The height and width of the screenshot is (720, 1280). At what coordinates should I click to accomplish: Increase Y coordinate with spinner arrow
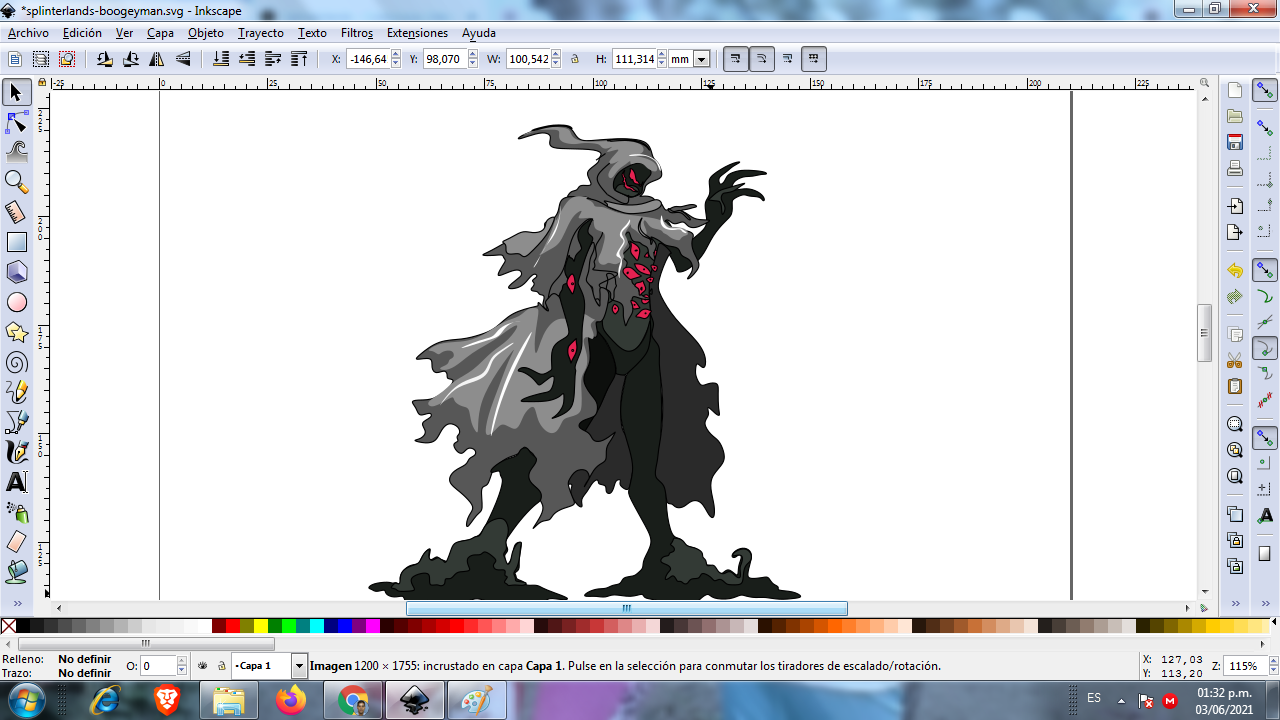(x=473, y=55)
